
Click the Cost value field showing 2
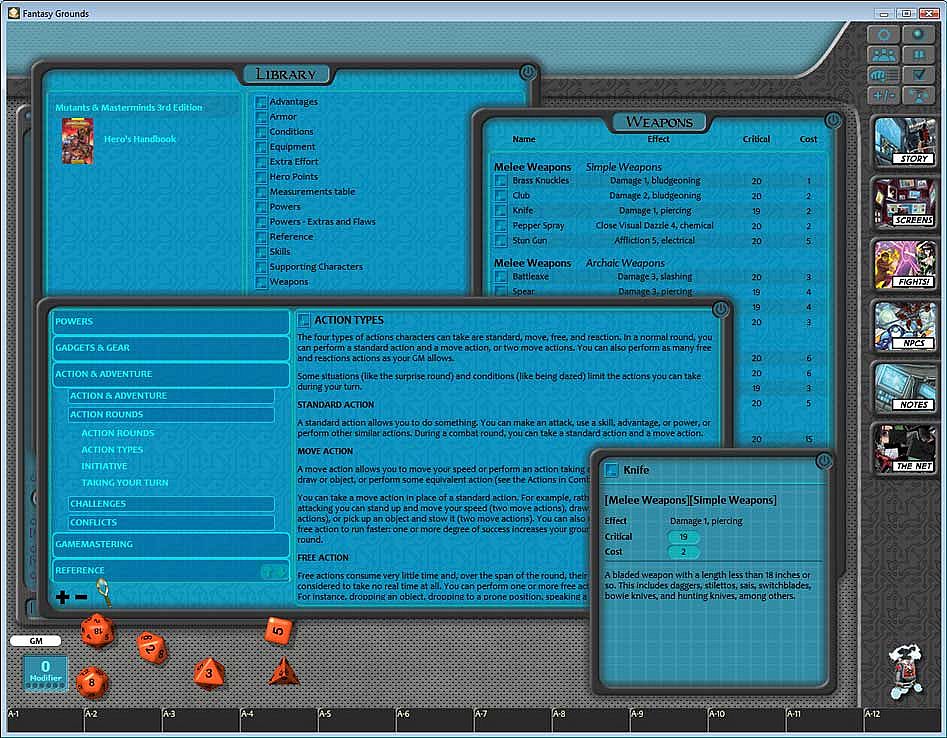point(684,552)
